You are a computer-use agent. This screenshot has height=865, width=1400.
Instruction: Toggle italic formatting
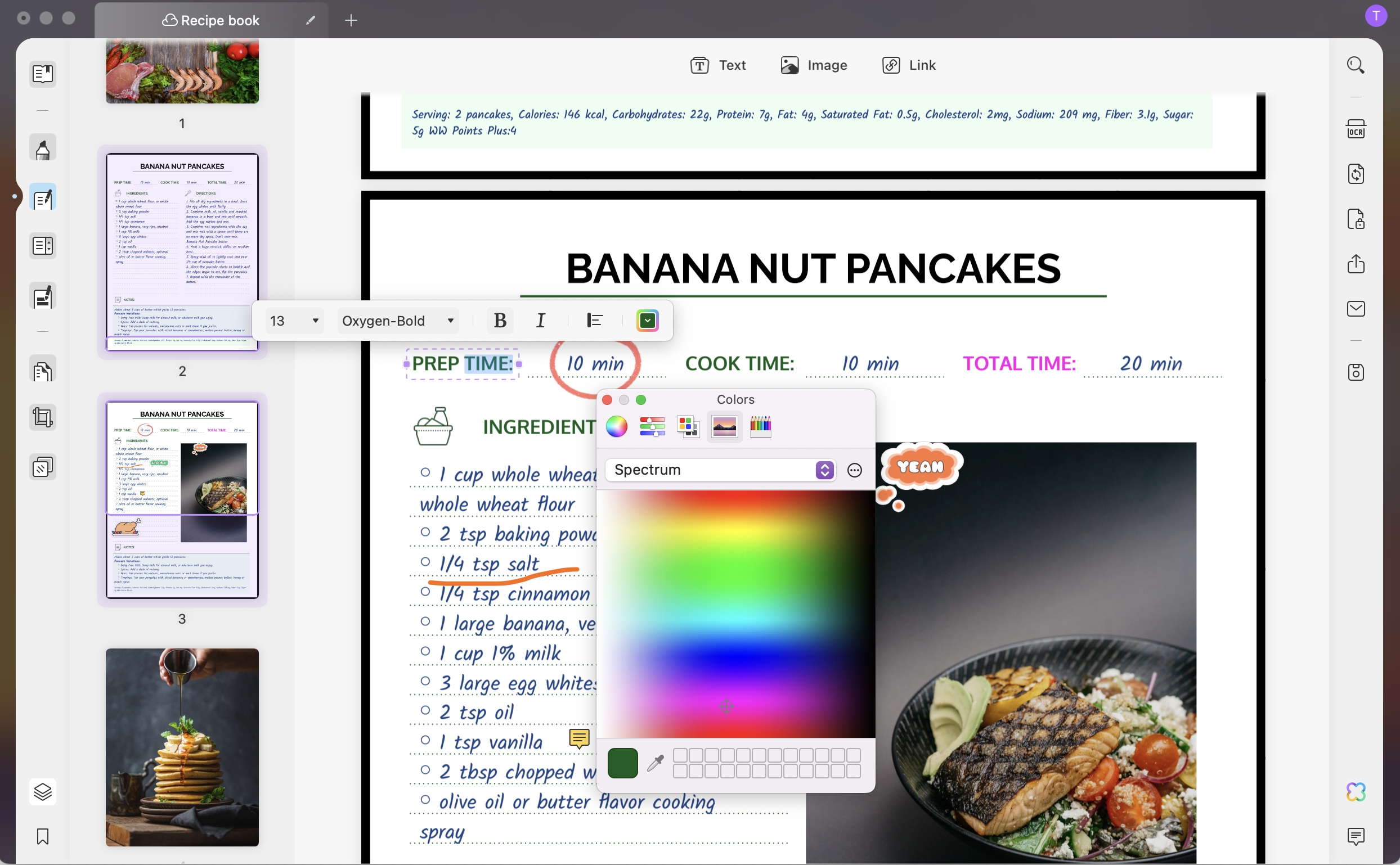[540, 321]
